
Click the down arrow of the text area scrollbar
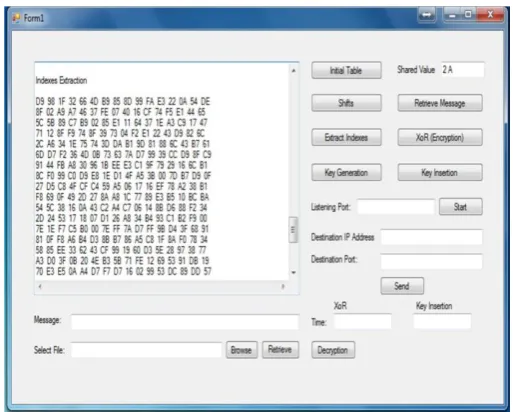click(x=293, y=272)
